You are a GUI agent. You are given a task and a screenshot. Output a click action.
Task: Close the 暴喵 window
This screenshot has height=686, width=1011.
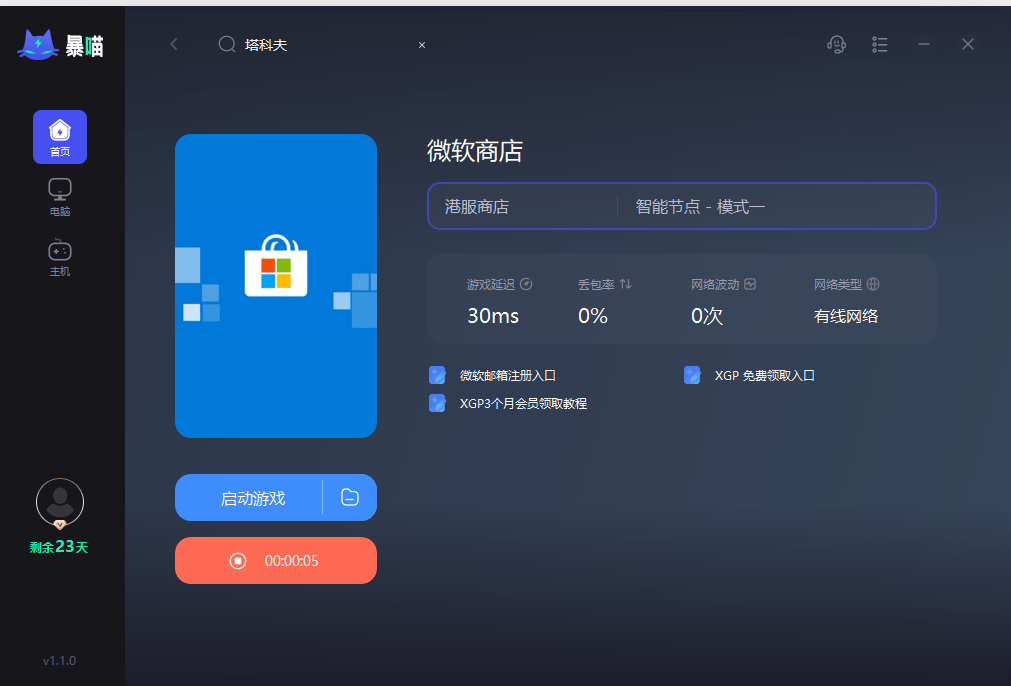(x=968, y=44)
